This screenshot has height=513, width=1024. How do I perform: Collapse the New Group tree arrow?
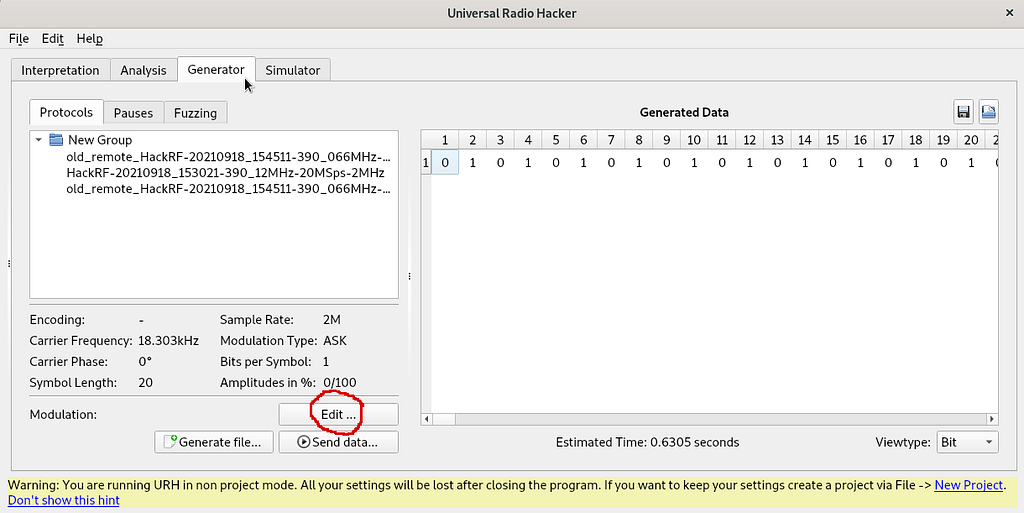39,140
